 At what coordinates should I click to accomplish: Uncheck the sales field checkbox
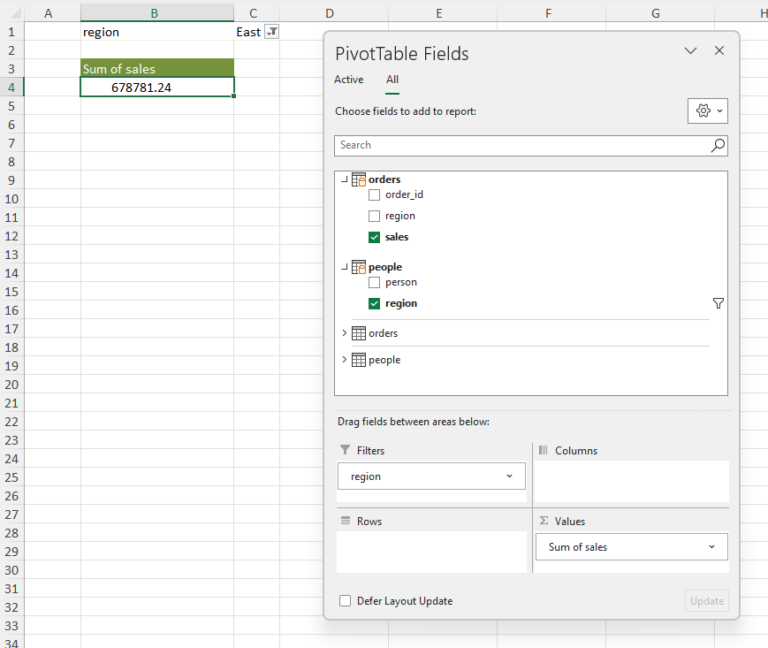pos(374,237)
